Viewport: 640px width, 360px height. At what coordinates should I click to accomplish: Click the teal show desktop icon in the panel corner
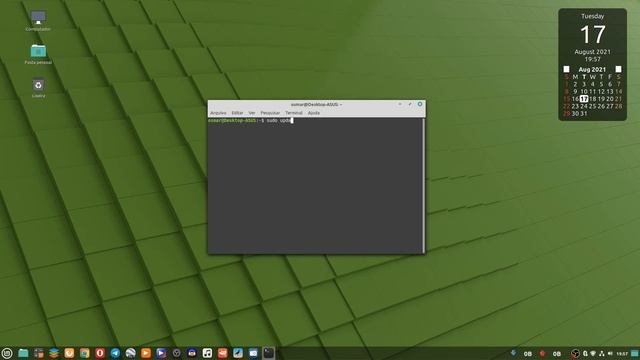(x=635, y=353)
